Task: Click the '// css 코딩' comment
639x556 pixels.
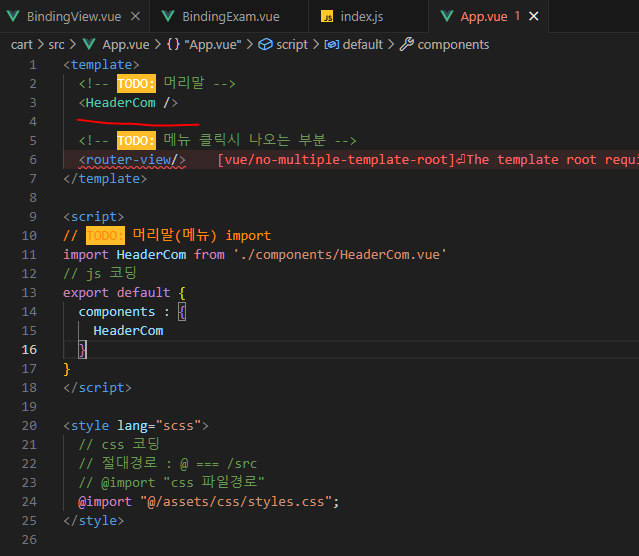Action: click(x=119, y=444)
